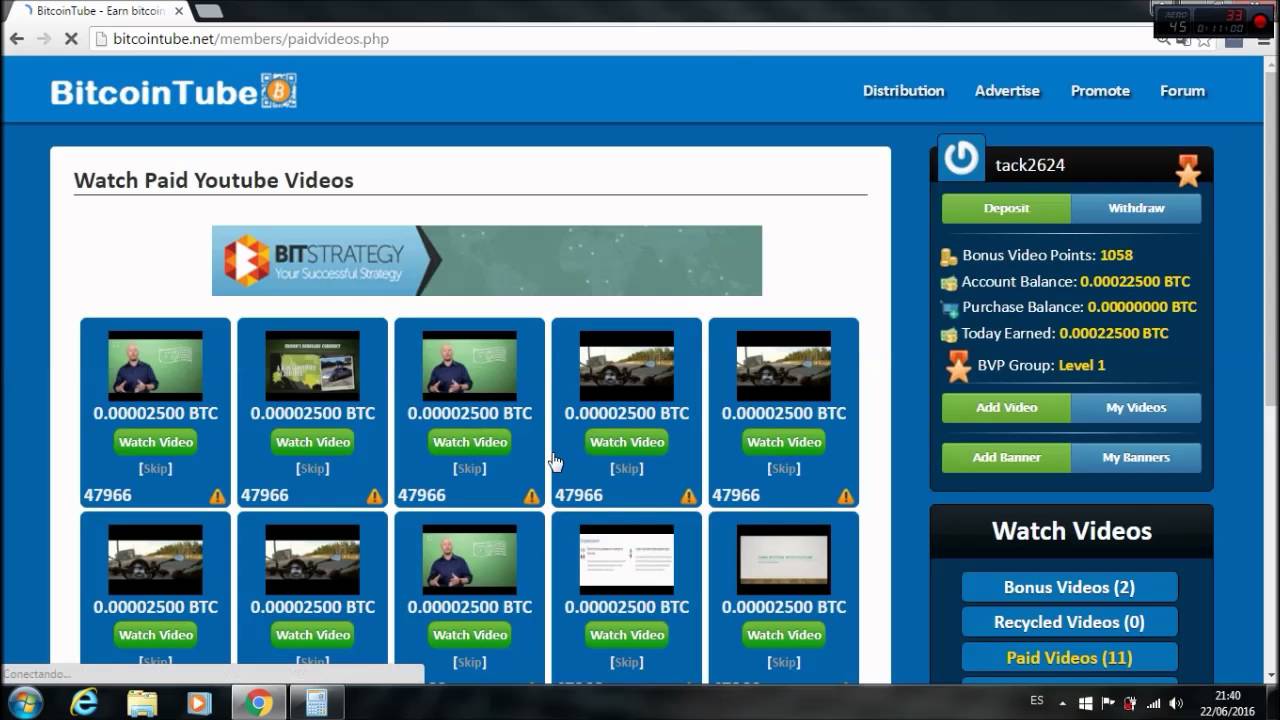Click the warning icon on the first top-row card

coord(217,496)
